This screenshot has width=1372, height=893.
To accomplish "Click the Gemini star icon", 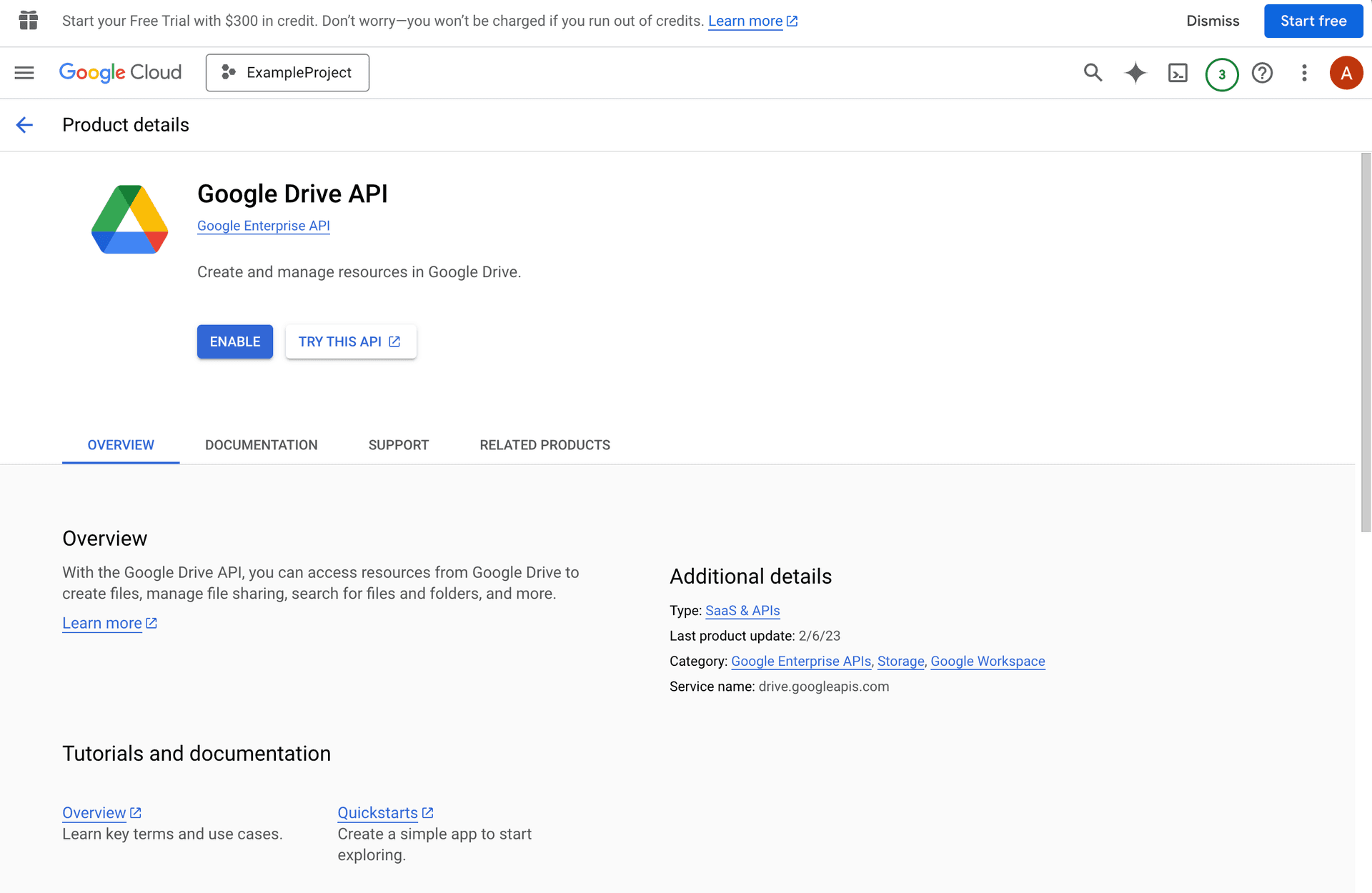I will pyautogui.click(x=1136, y=72).
